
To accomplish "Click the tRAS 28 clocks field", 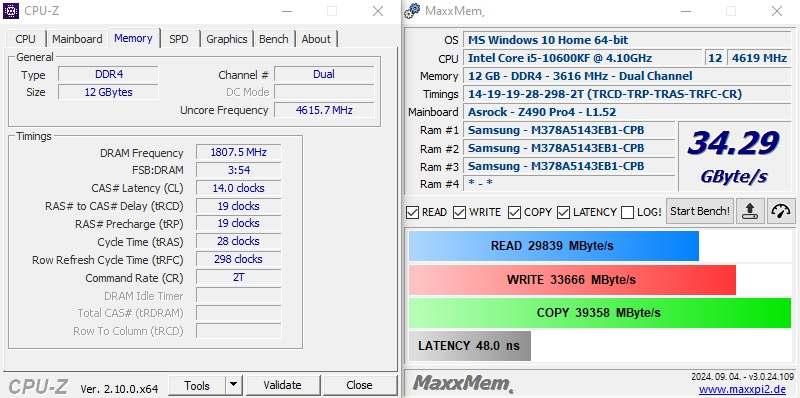I will (x=238, y=241).
